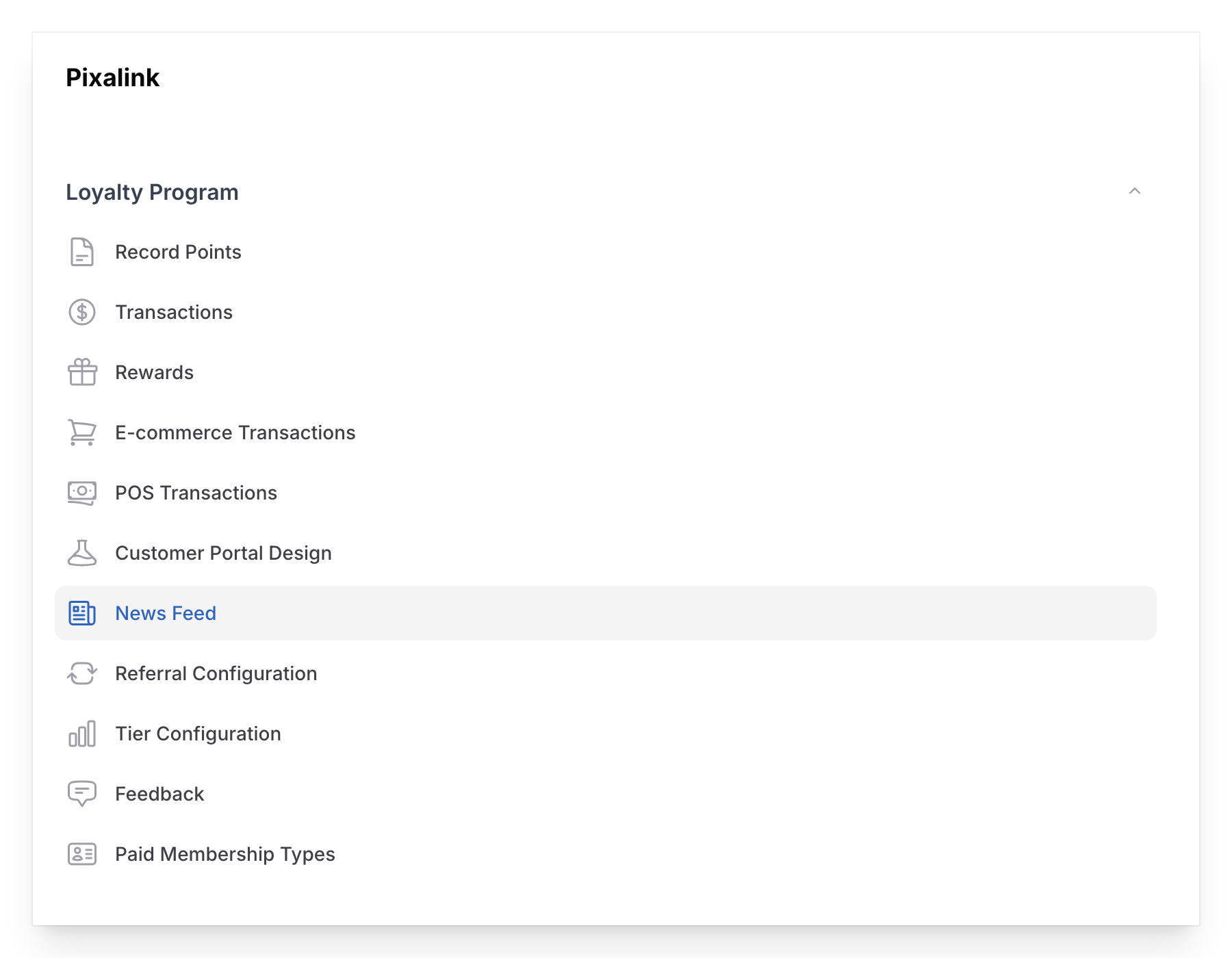Open Referral Configuration settings
Viewport: 1232px width, 958px height.
tap(216, 673)
